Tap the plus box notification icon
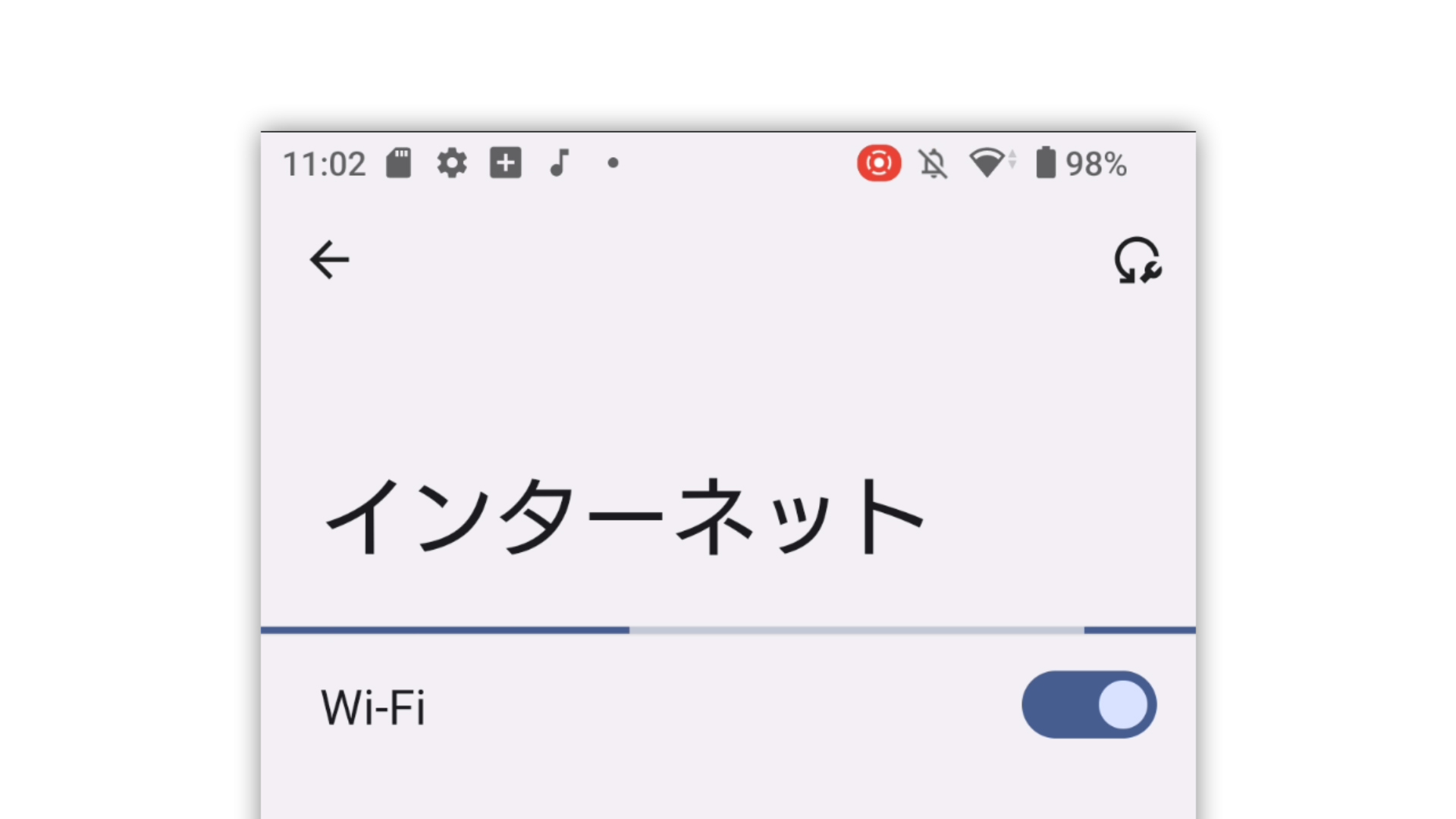 [x=506, y=163]
